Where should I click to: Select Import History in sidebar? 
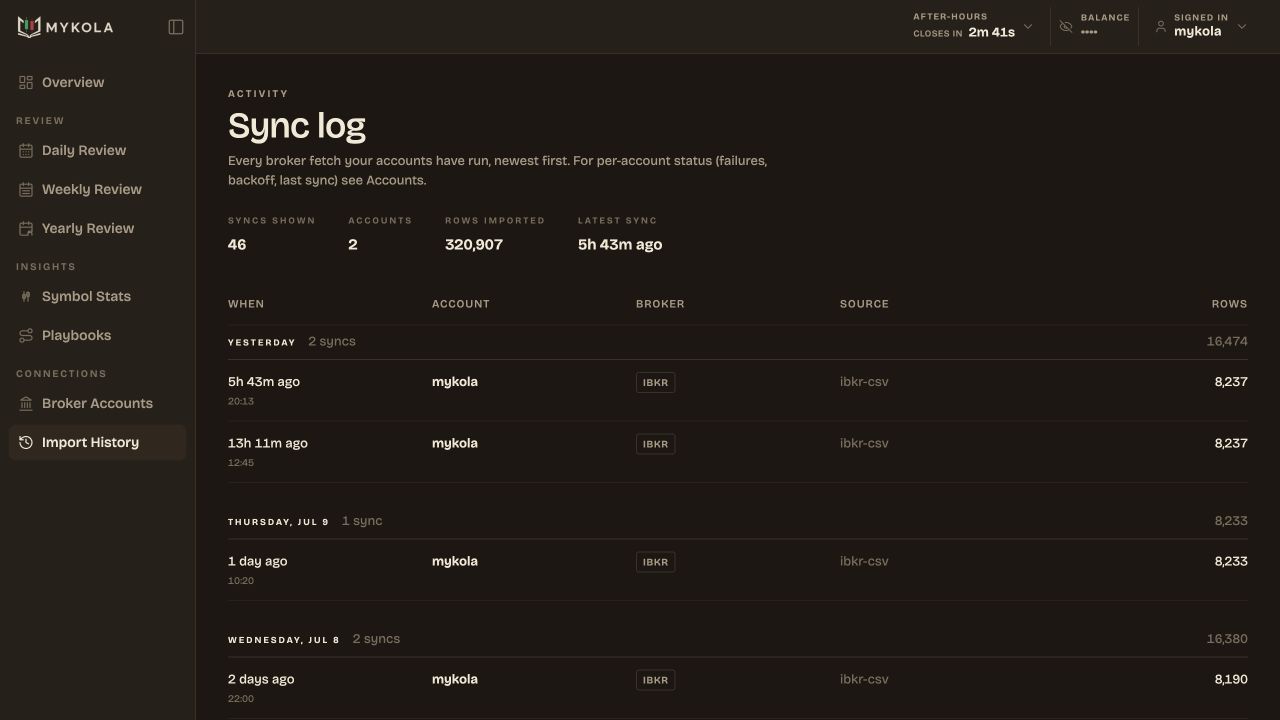97,442
